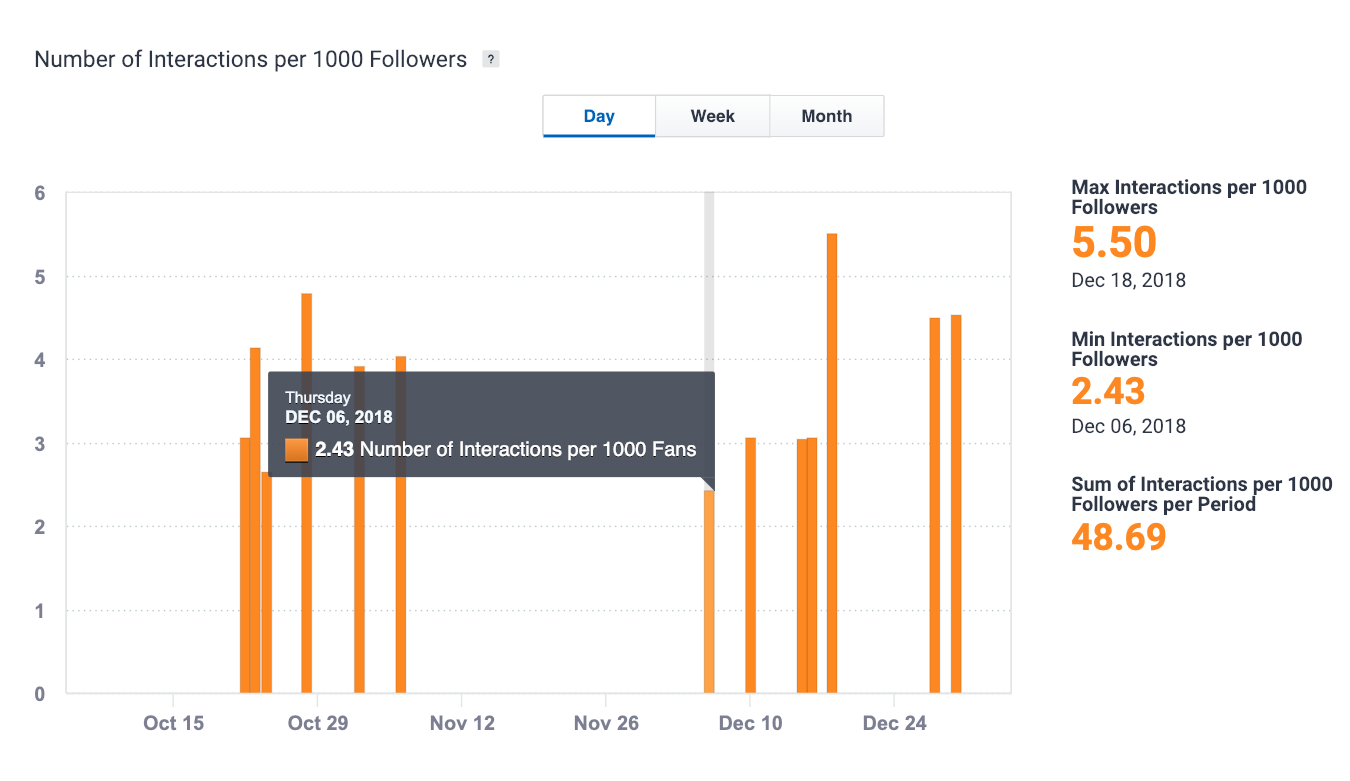This screenshot has width=1350, height=781.
Task: Click the Dec 18, 2018 date text
Action: coord(1128,280)
